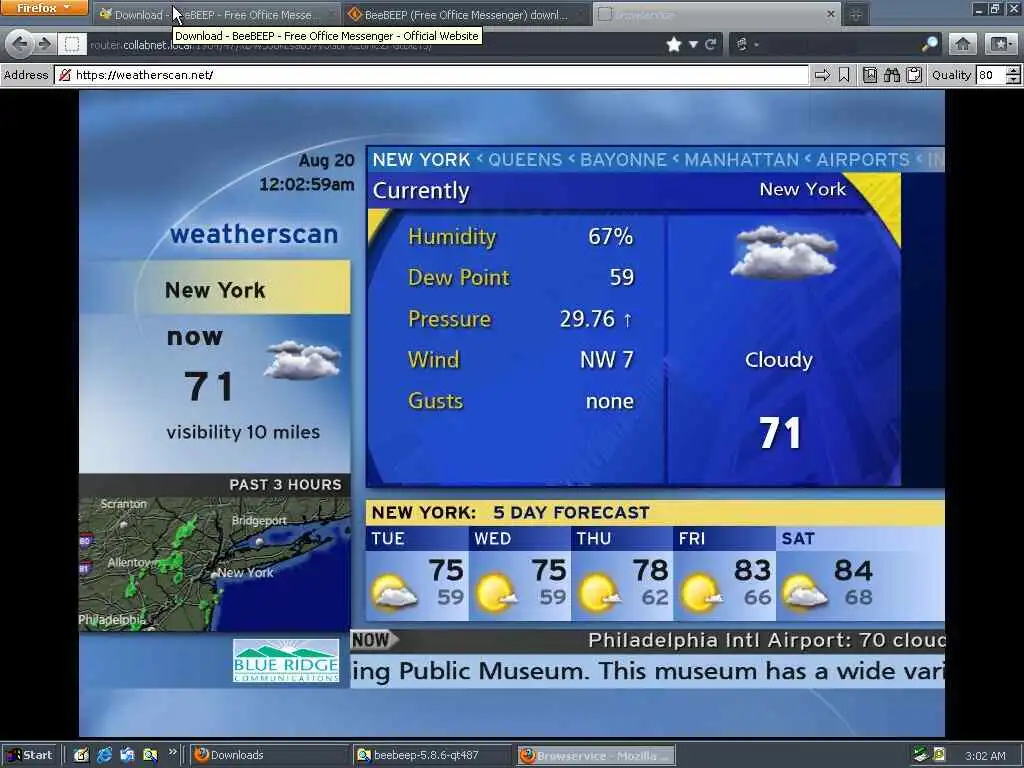Switch to the Download BeeBEEP Official Website tab
1024x768 pixels.
[x=216, y=14]
